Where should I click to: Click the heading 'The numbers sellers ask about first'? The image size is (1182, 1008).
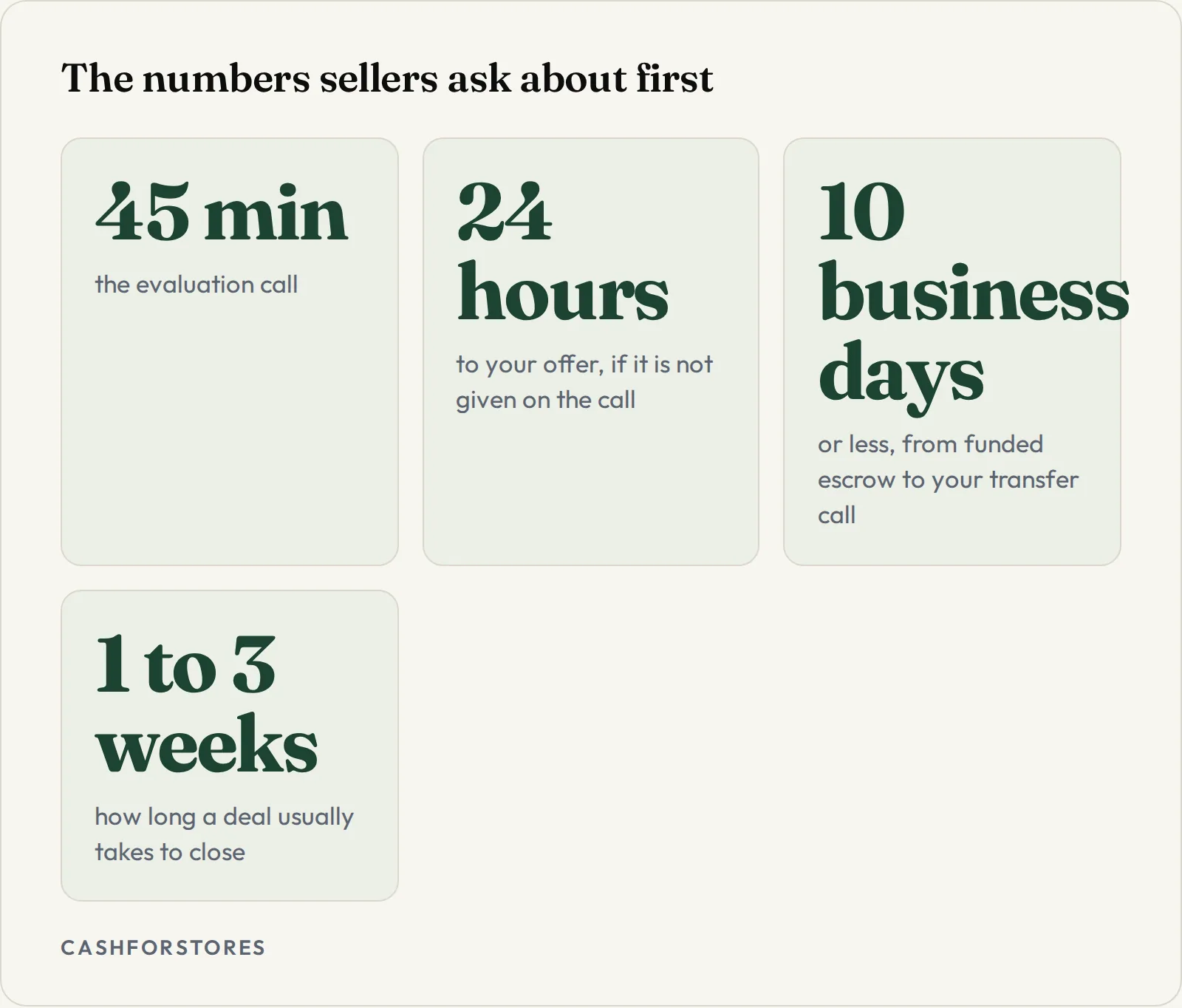click(x=387, y=78)
